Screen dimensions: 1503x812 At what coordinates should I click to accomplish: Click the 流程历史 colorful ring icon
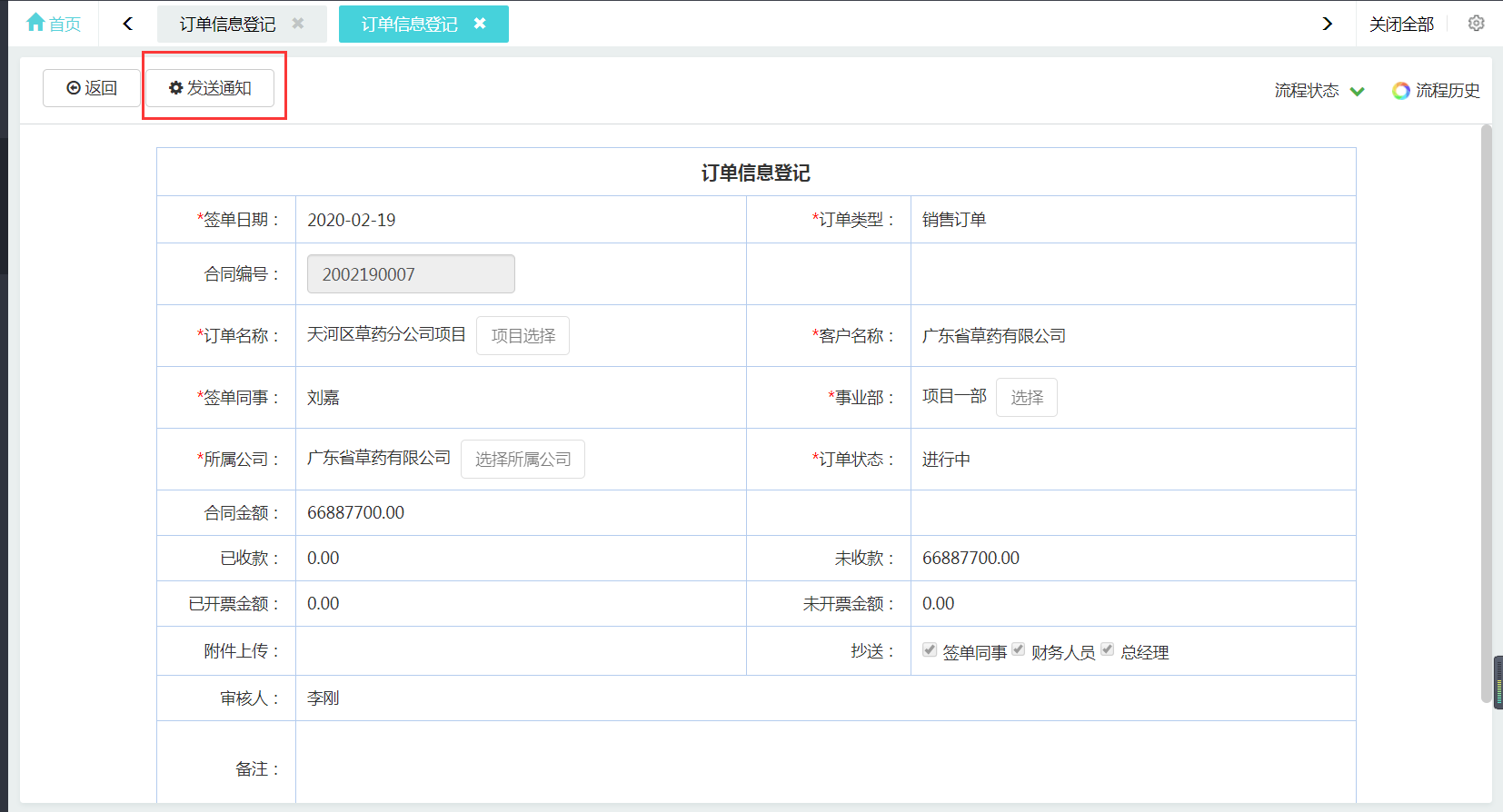click(x=1401, y=91)
